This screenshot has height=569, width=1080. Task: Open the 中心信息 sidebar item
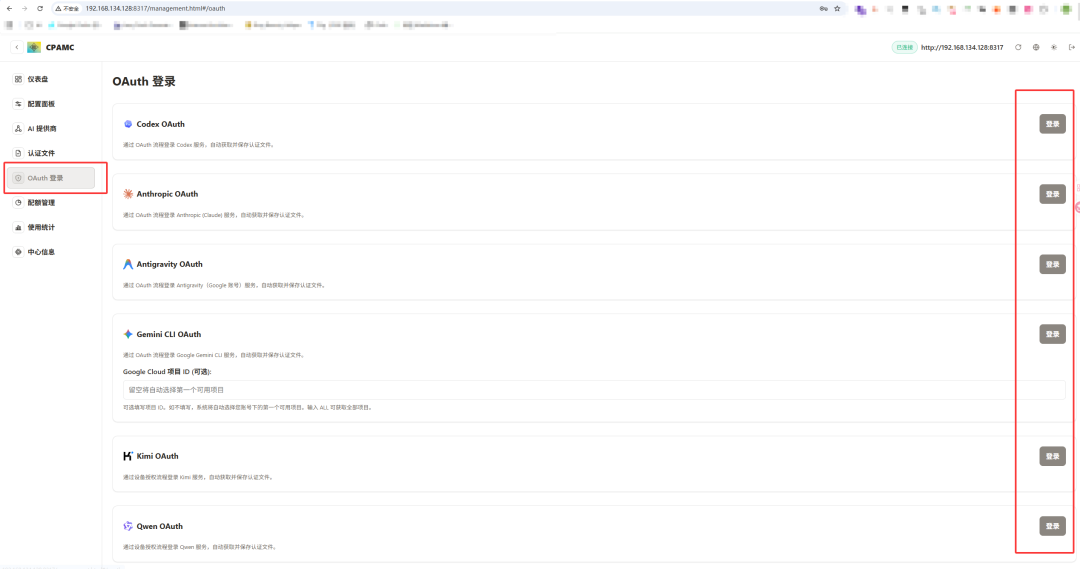pyautogui.click(x=50, y=252)
